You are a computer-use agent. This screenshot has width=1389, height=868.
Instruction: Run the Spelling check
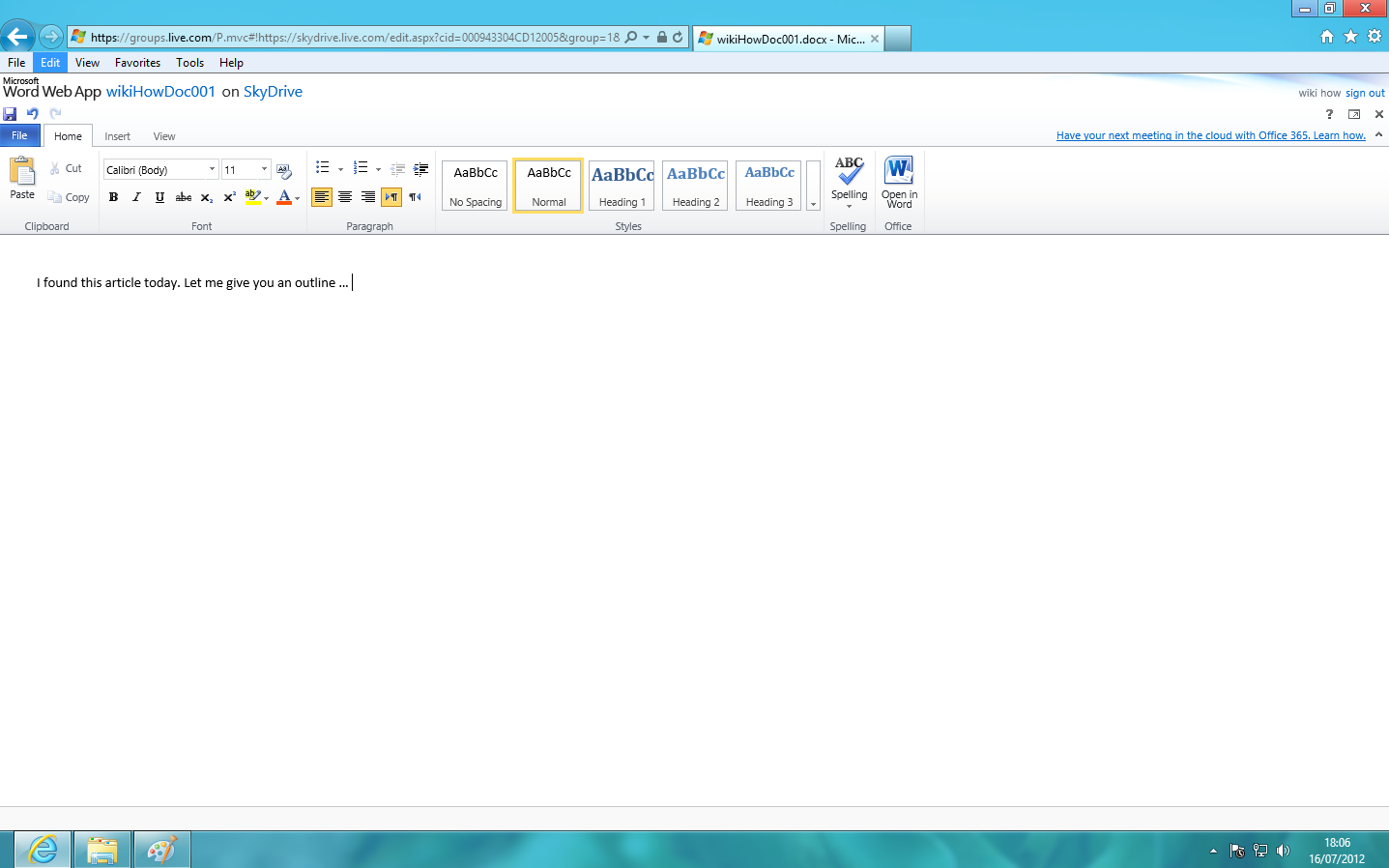pos(849,177)
